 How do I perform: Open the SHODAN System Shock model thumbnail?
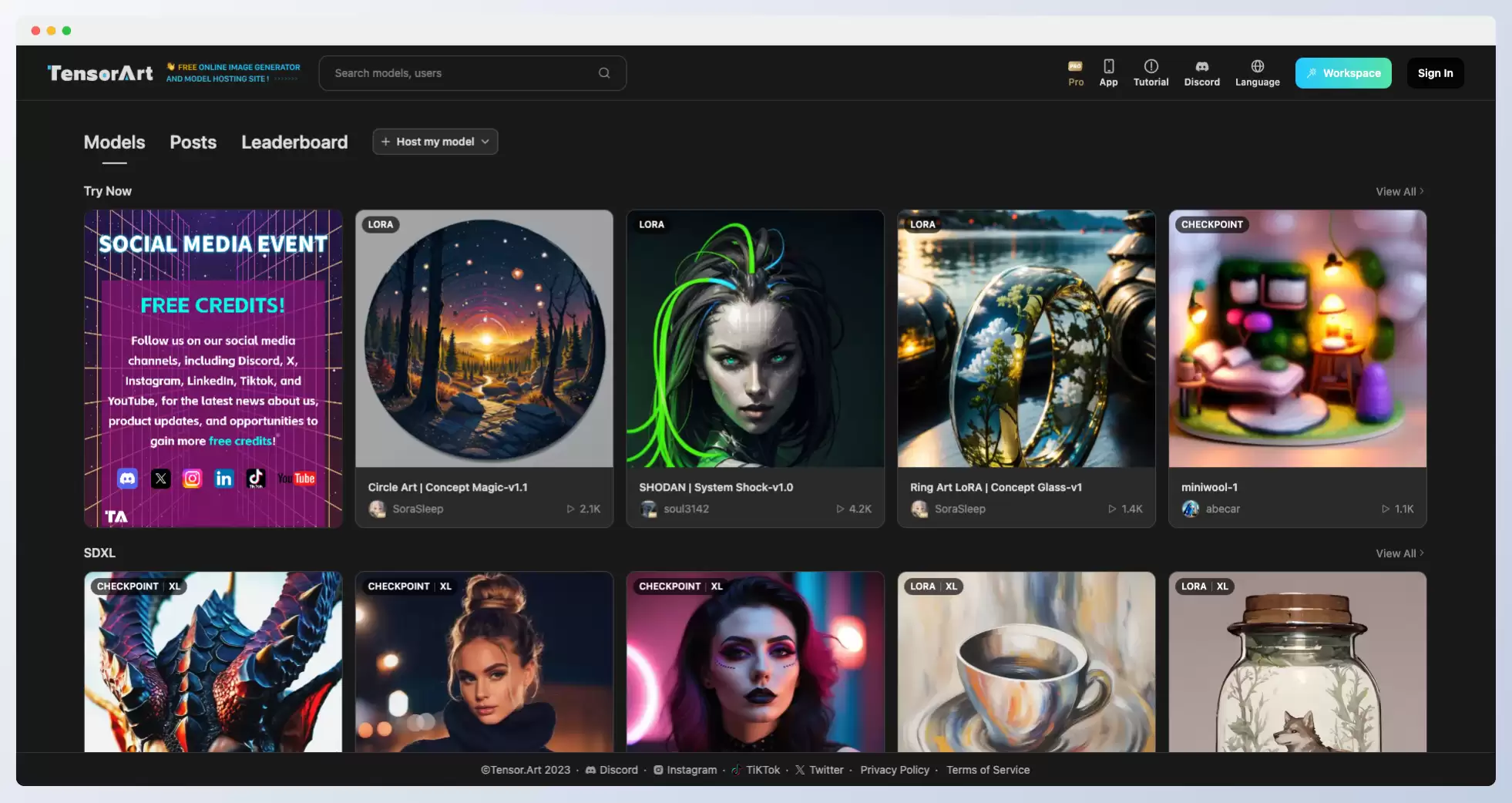coord(755,338)
